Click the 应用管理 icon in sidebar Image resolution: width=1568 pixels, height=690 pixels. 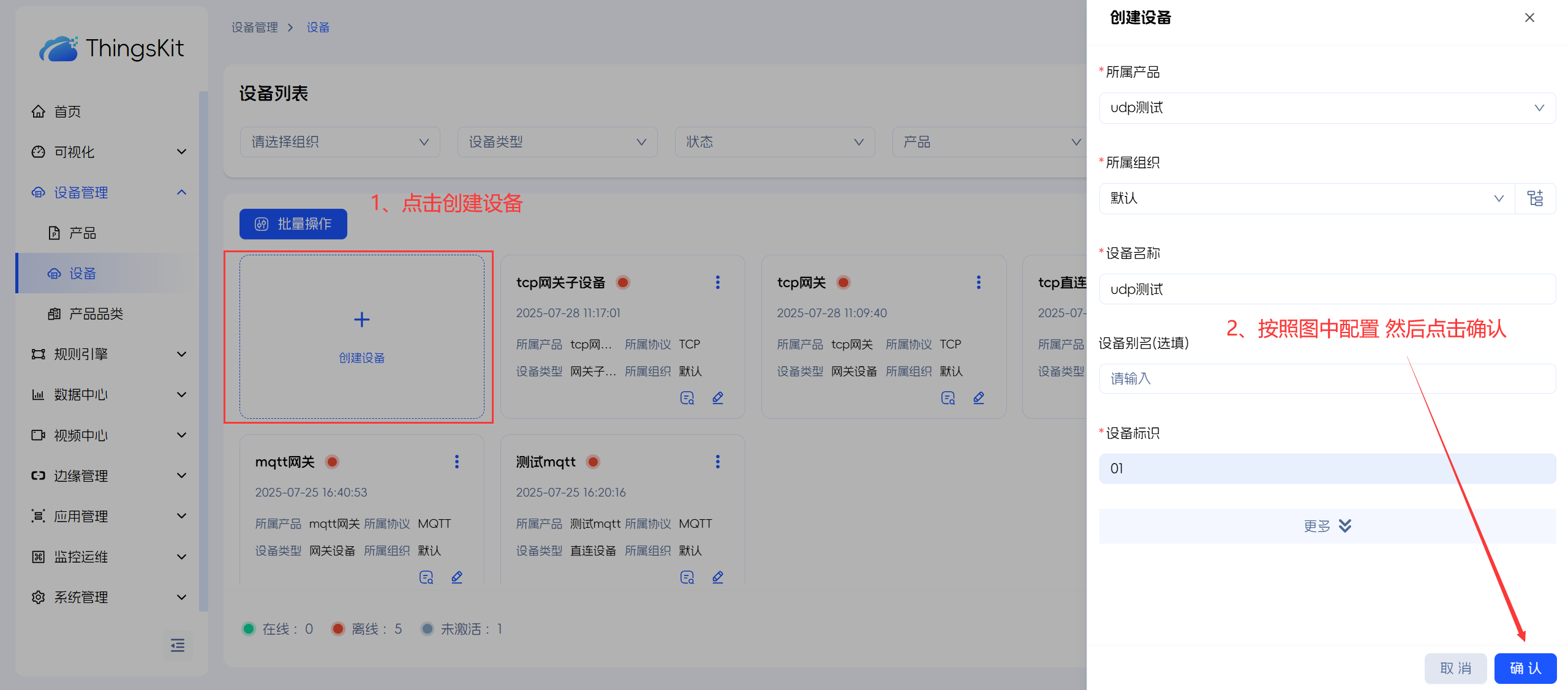click(x=38, y=516)
